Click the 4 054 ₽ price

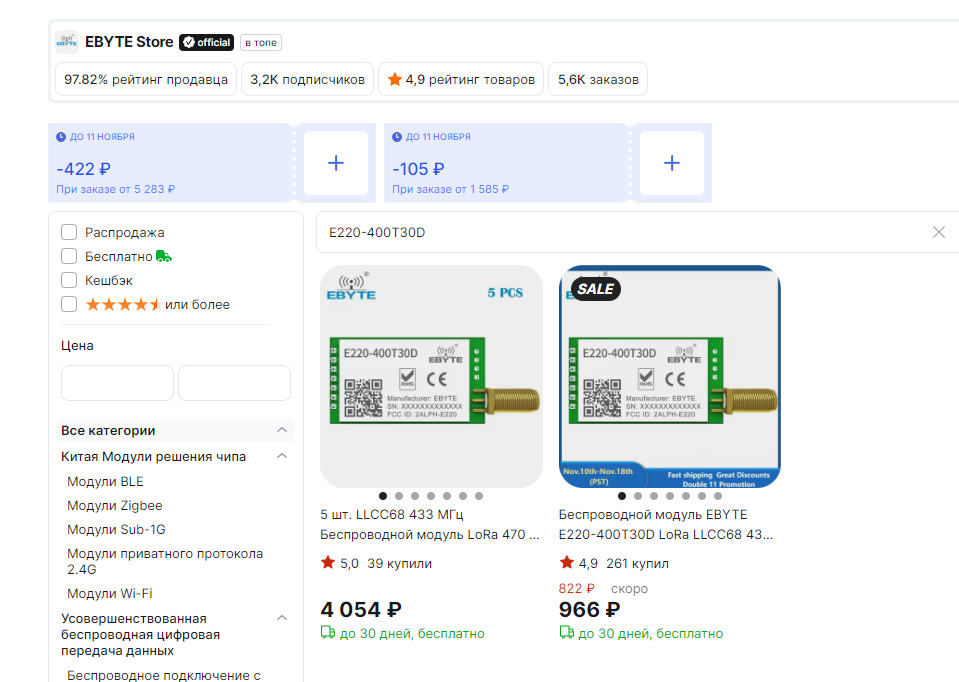click(x=361, y=609)
